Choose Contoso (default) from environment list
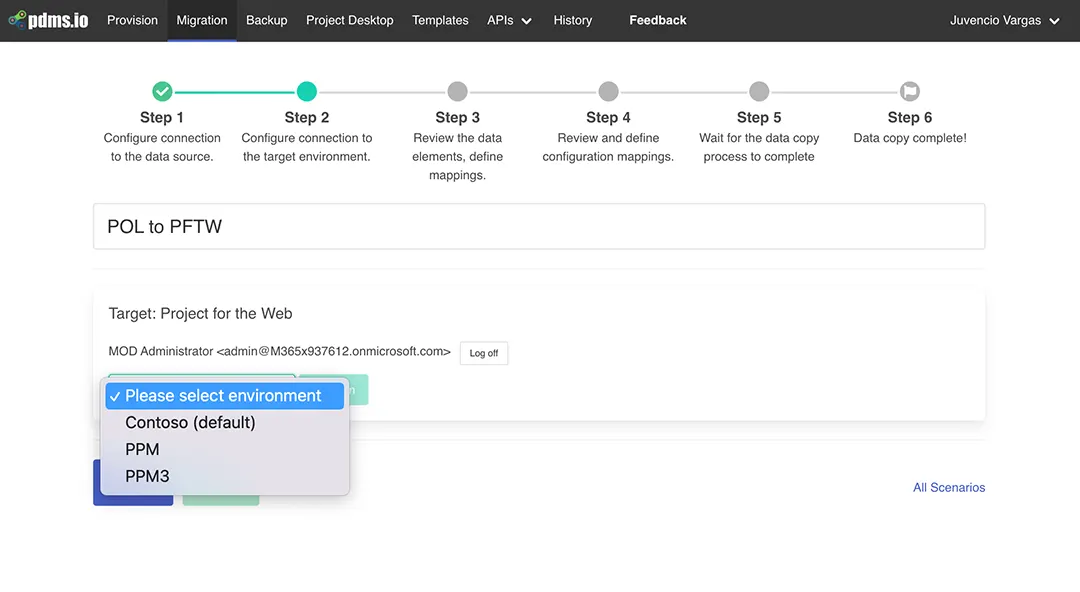This screenshot has height=592, width=1080. point(190,423)
